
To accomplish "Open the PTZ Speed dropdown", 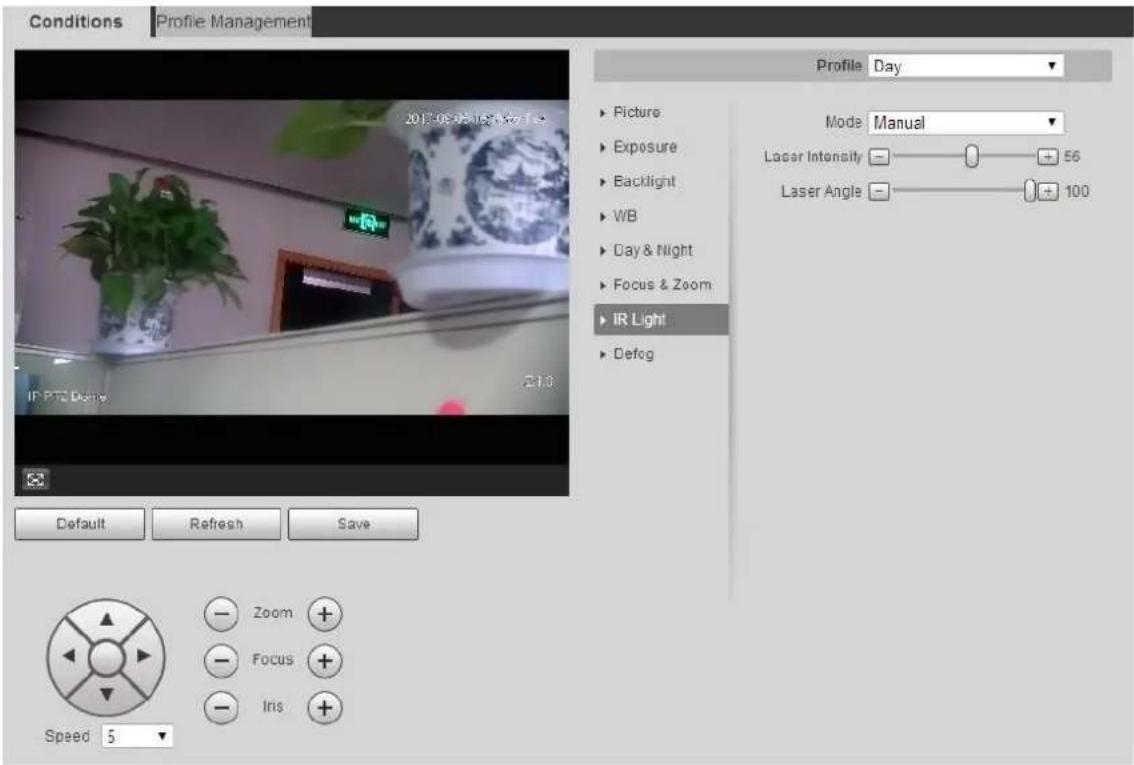I will (137, 736).
